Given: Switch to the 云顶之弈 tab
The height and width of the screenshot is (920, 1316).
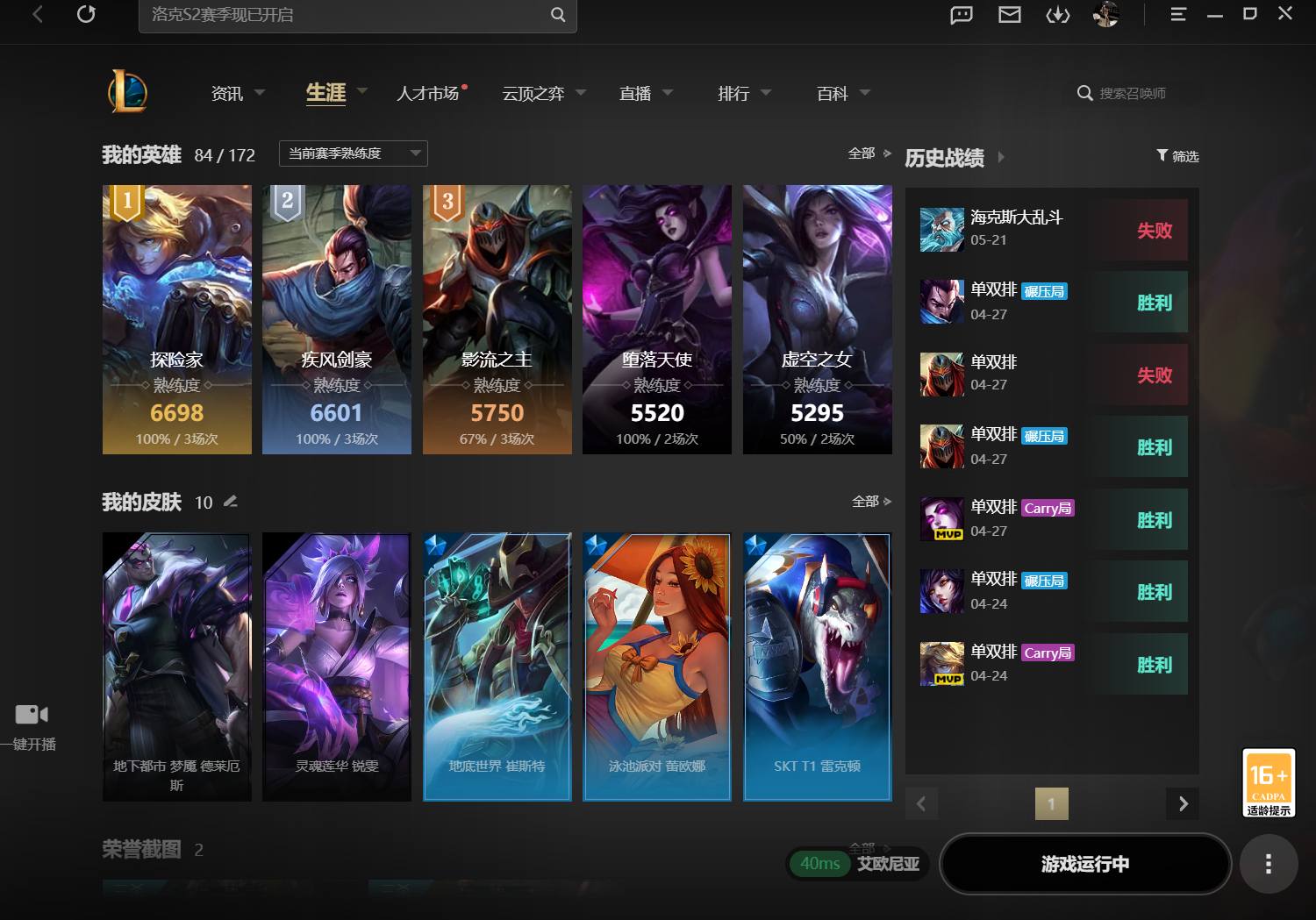Looking at the screenshot, I should coord(533,93).
